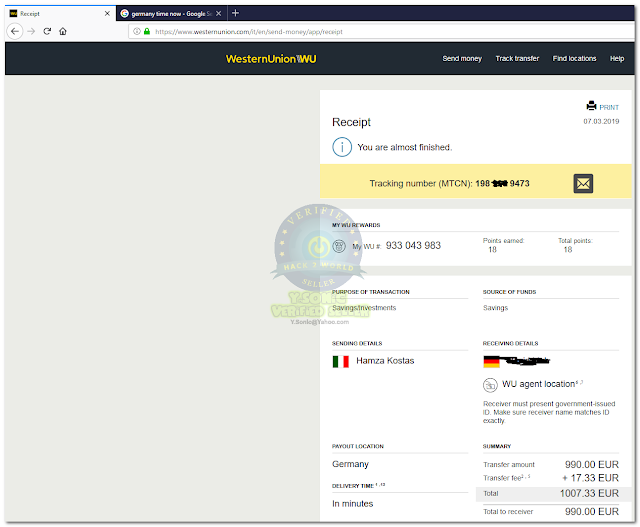Click the WU agent location label
The height and width of the screenshot is (527, 640).
(538, 384)
